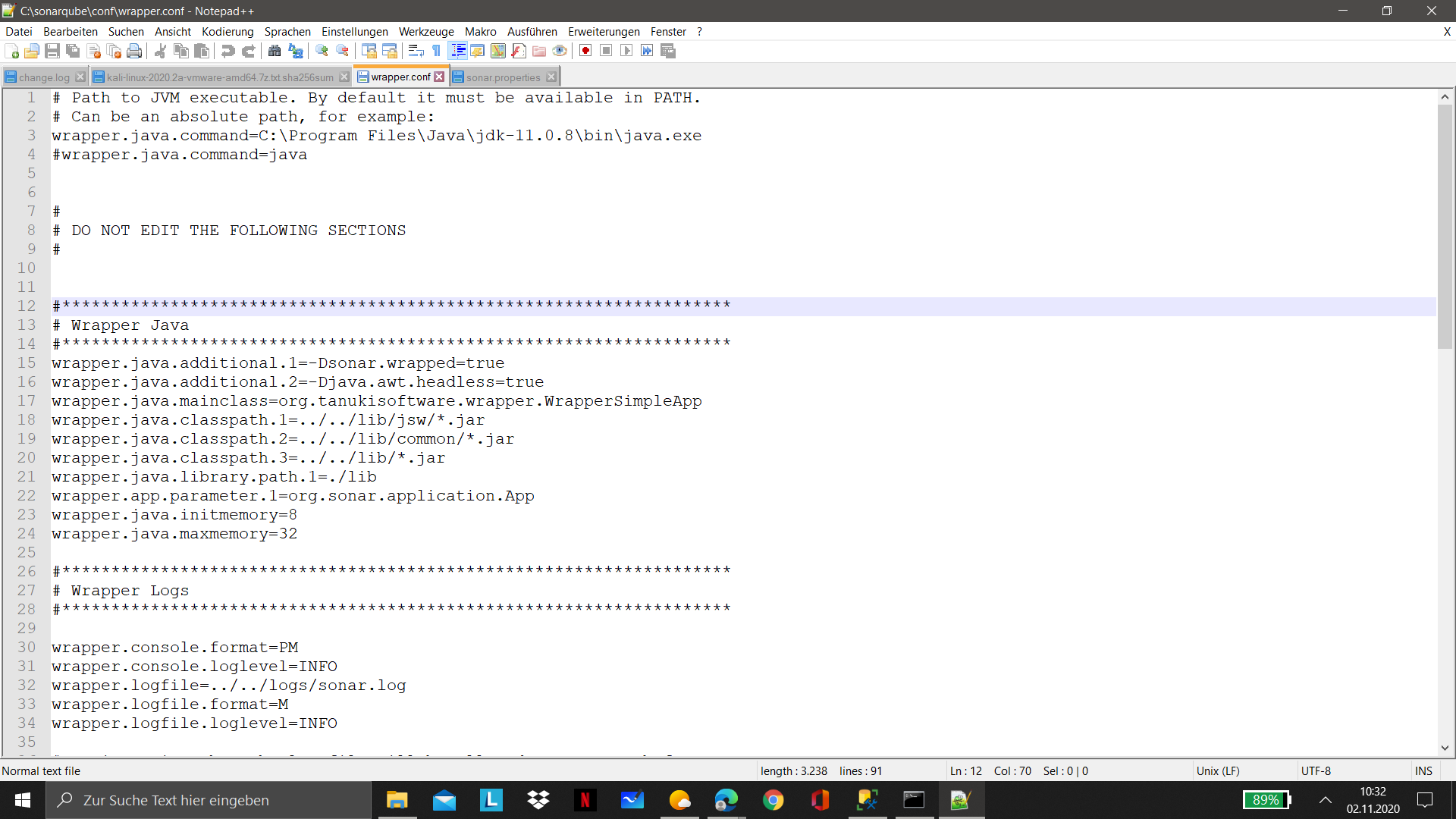
Task: Start macro recording with the red record button
Action: tap(585, 51)
